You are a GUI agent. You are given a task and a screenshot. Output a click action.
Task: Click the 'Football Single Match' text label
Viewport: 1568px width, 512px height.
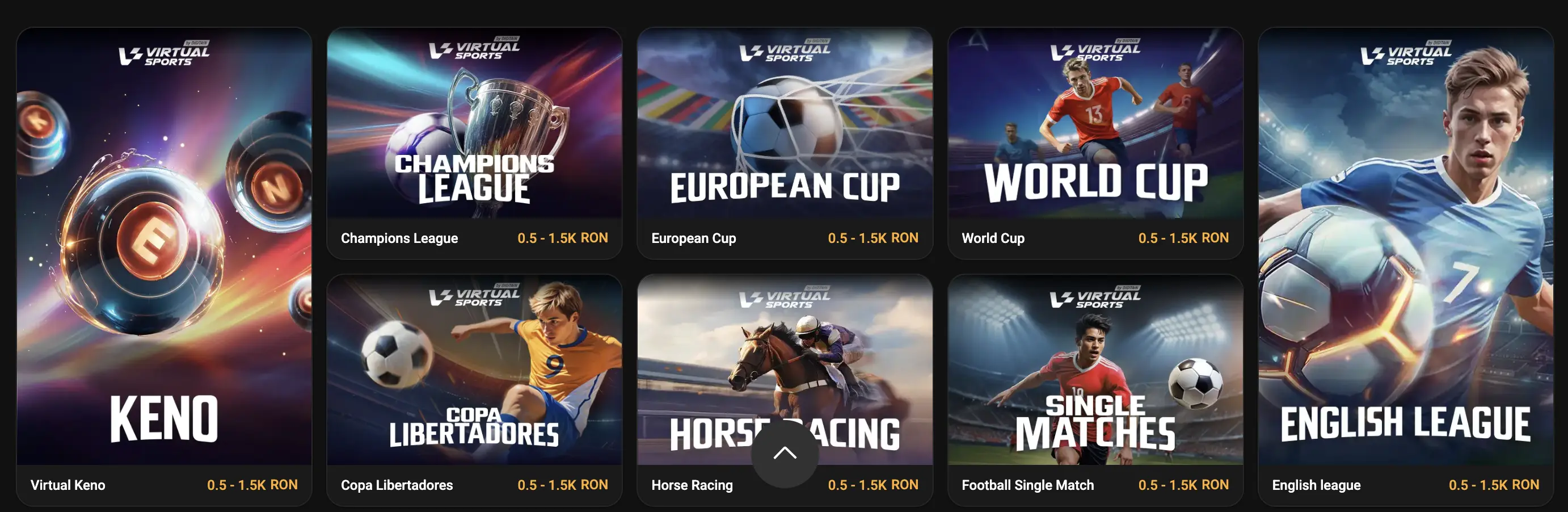pos(1027,485)
